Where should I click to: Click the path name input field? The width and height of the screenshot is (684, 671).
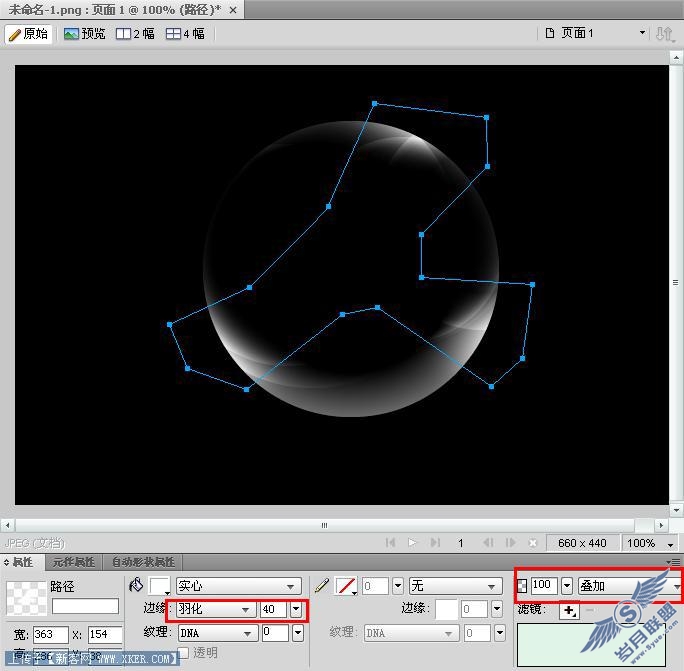85,606
